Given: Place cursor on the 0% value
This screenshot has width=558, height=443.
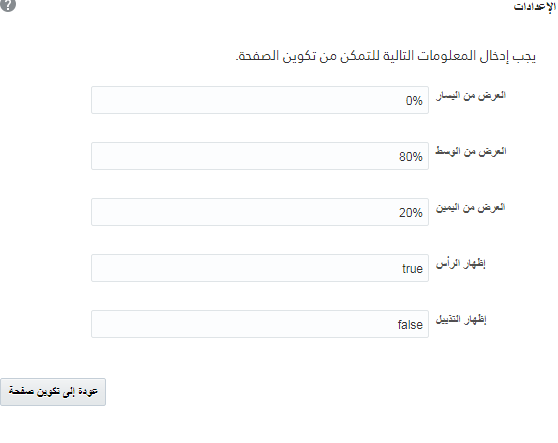Looking at the screenshot, I should (x=414, y=101).
